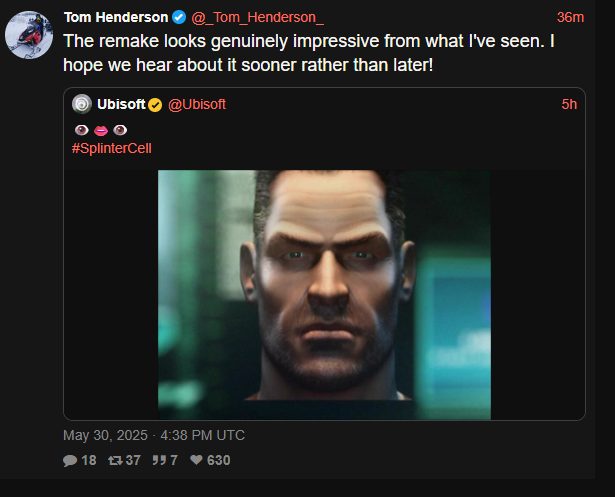The image size is (615, 497).
Task: Click the 36m timestamp
Action: (x=570, y=17)
